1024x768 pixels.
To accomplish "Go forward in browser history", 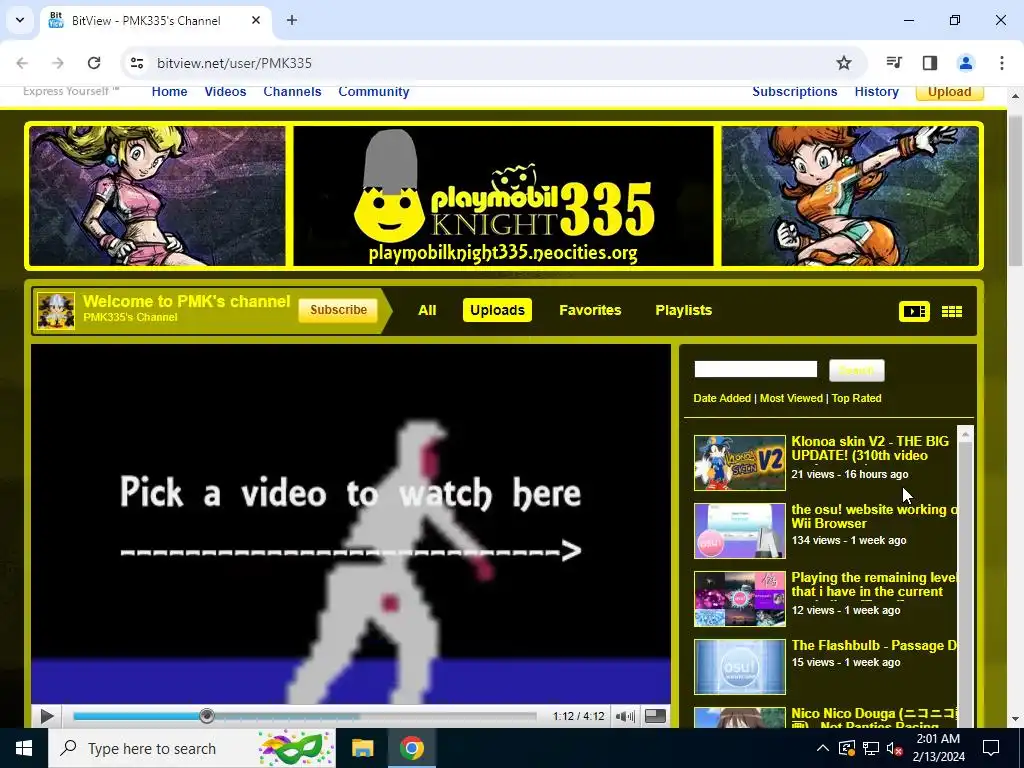I will (58, 63).
